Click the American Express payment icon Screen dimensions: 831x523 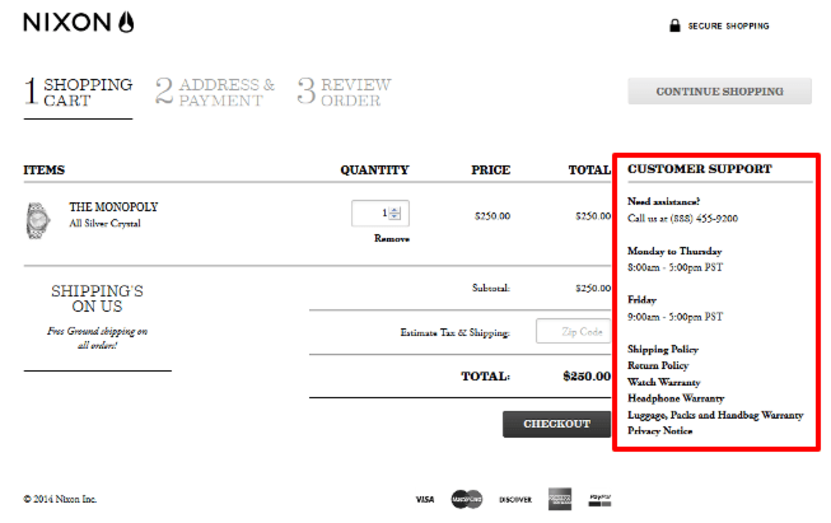click(560, 499)
